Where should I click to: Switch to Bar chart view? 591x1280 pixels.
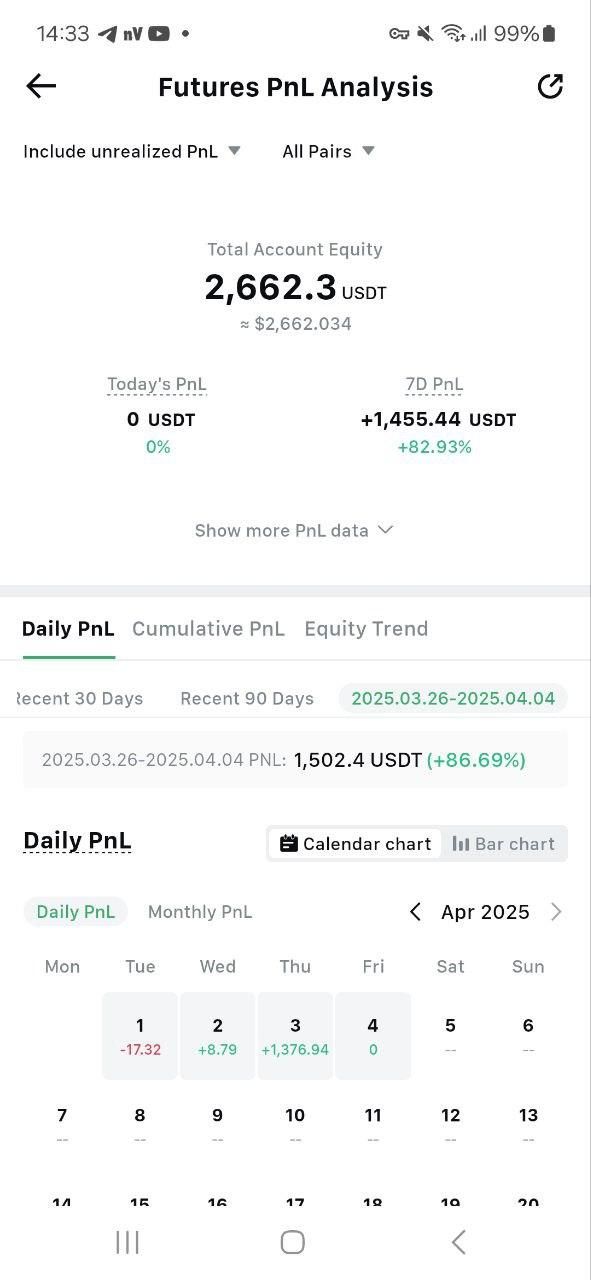[504, 844]
